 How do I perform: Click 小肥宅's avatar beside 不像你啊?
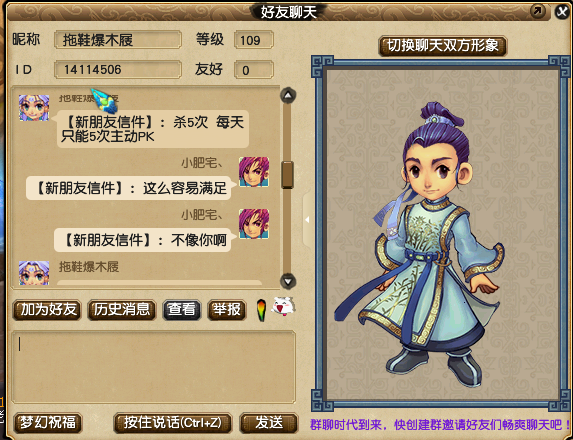pyautogui.click(x=254, y=224)
